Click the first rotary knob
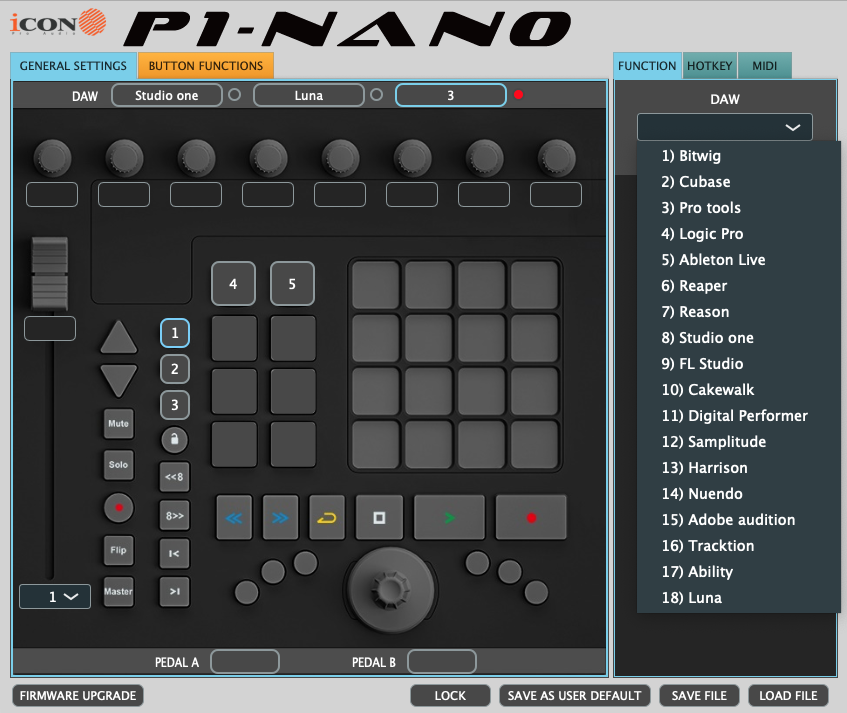Screen dimensions: 847x713 [52, 158]
